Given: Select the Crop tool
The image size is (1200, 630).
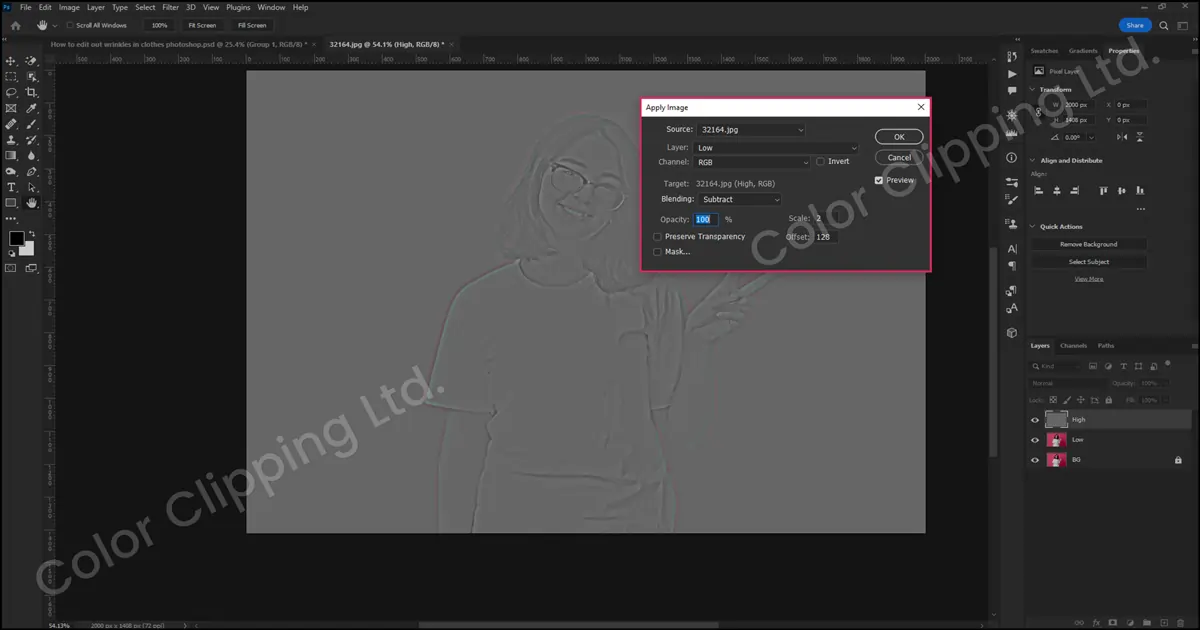Looking at the screenshot, I should coord(31,92).
